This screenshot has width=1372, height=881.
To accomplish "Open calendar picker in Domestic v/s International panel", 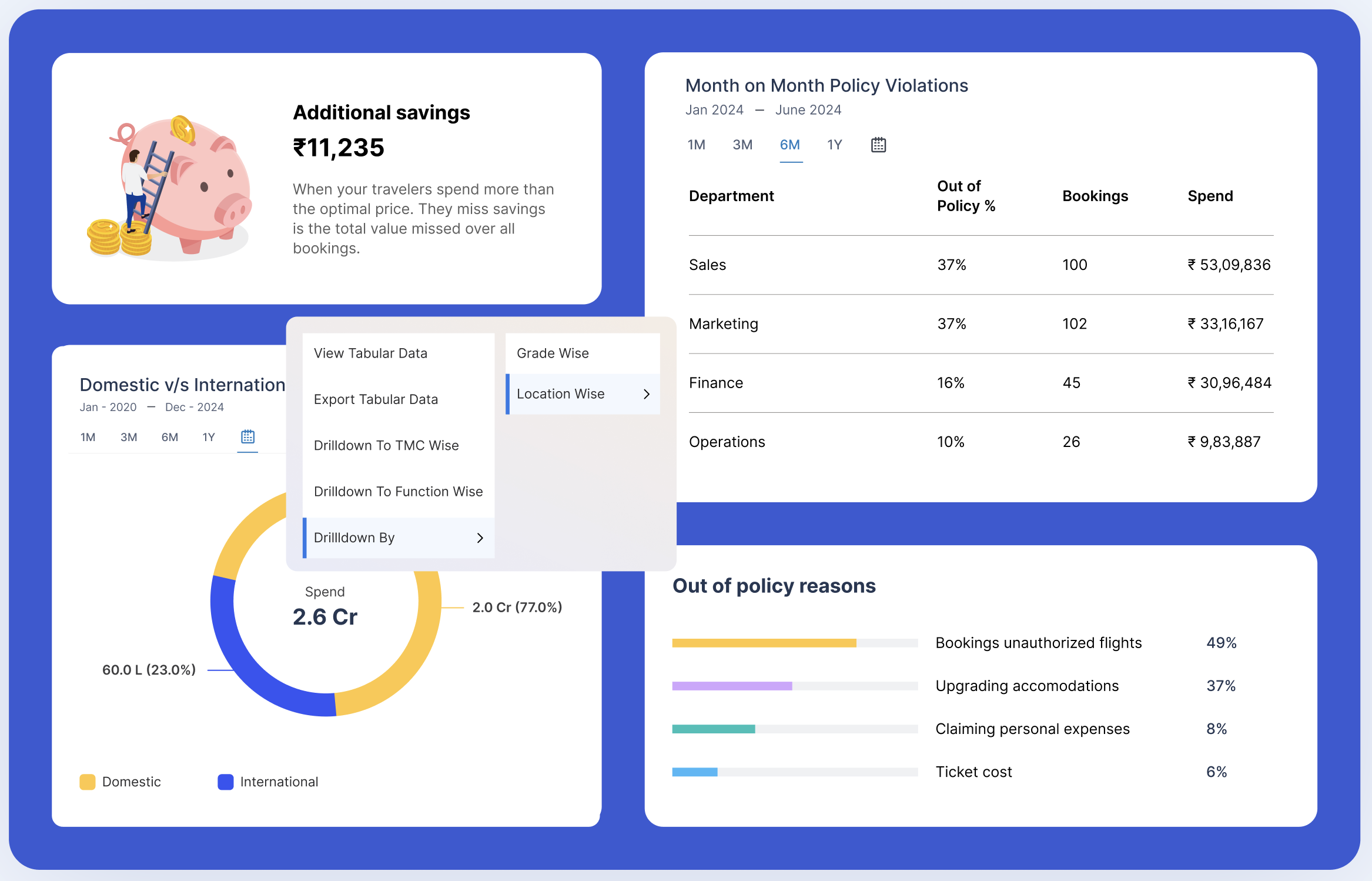I will (247, 437).
